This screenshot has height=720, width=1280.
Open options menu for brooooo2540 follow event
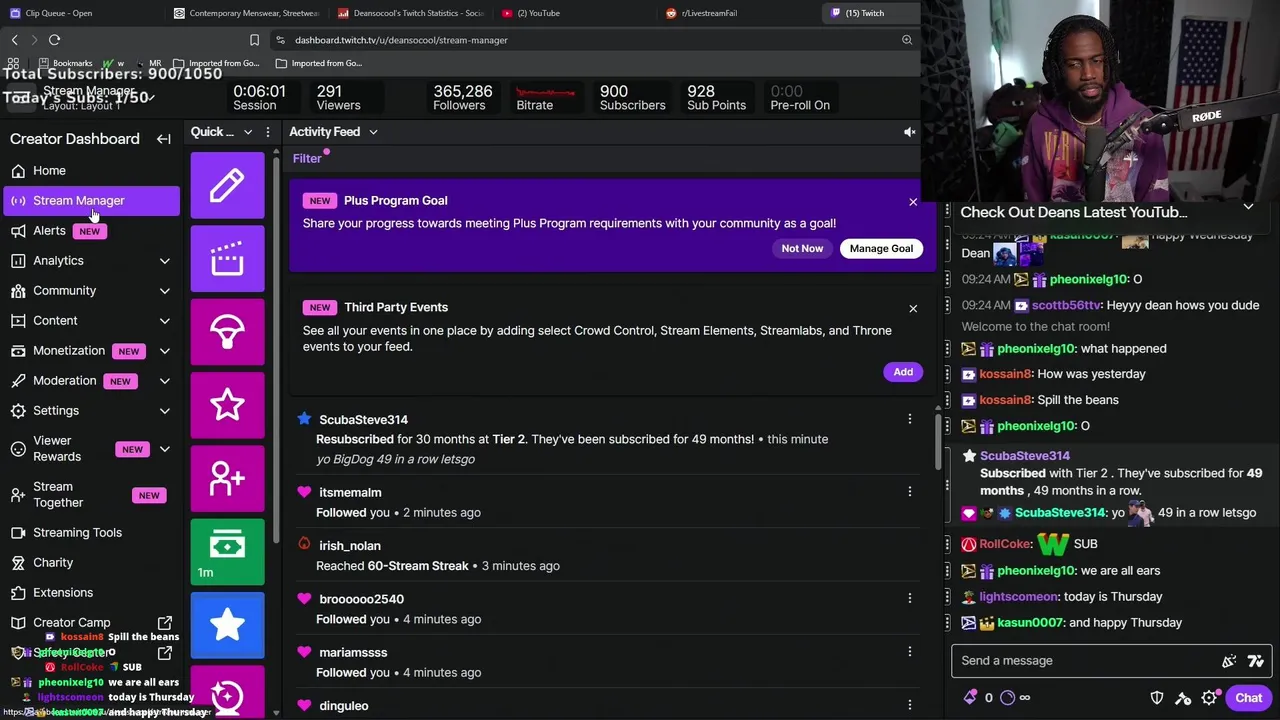(x=909, y=598)
